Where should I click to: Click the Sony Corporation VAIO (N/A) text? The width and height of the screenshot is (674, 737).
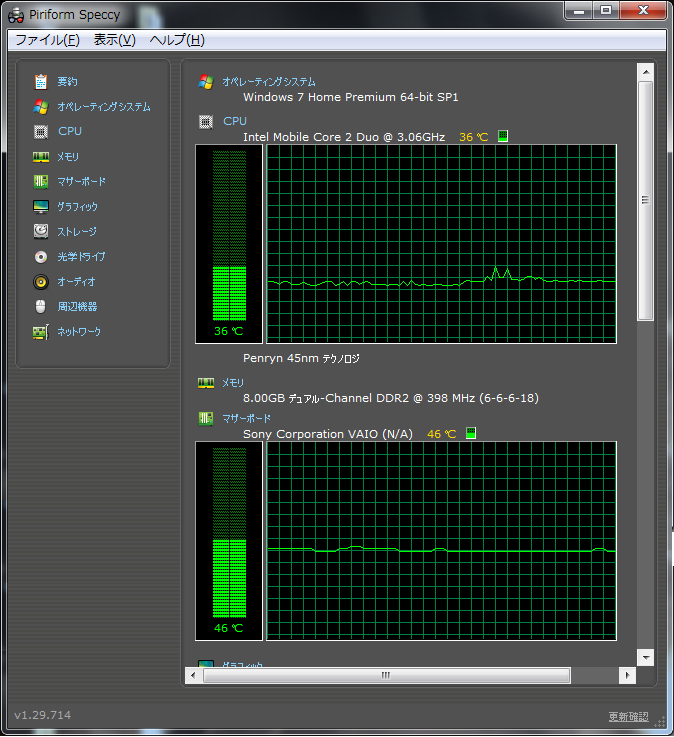coord(328,434)
